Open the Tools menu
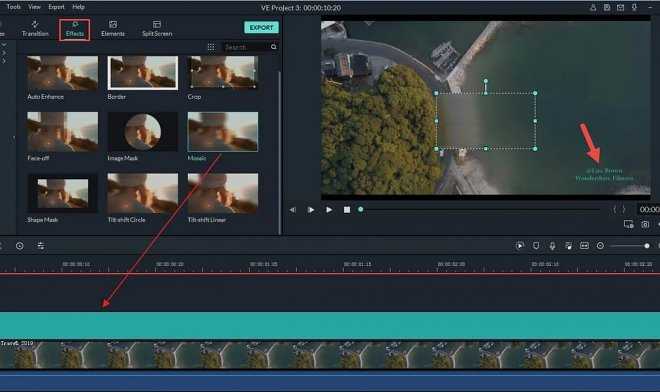This screenshot has width=660, height=392. point(13,7)
